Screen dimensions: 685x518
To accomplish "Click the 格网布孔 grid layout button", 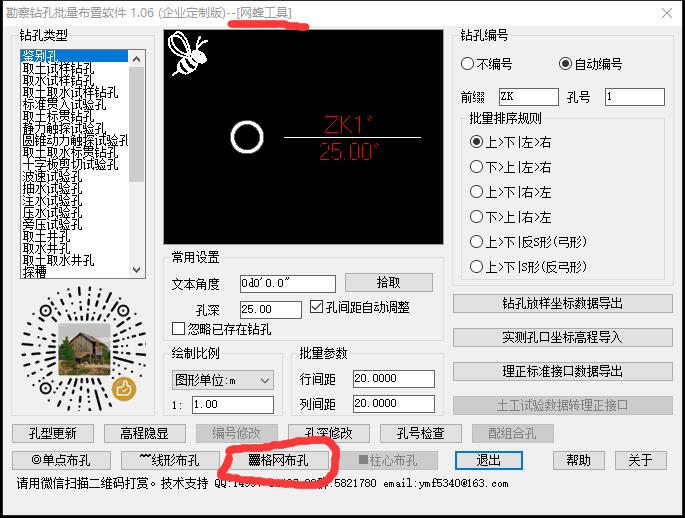I will [277, 460].
